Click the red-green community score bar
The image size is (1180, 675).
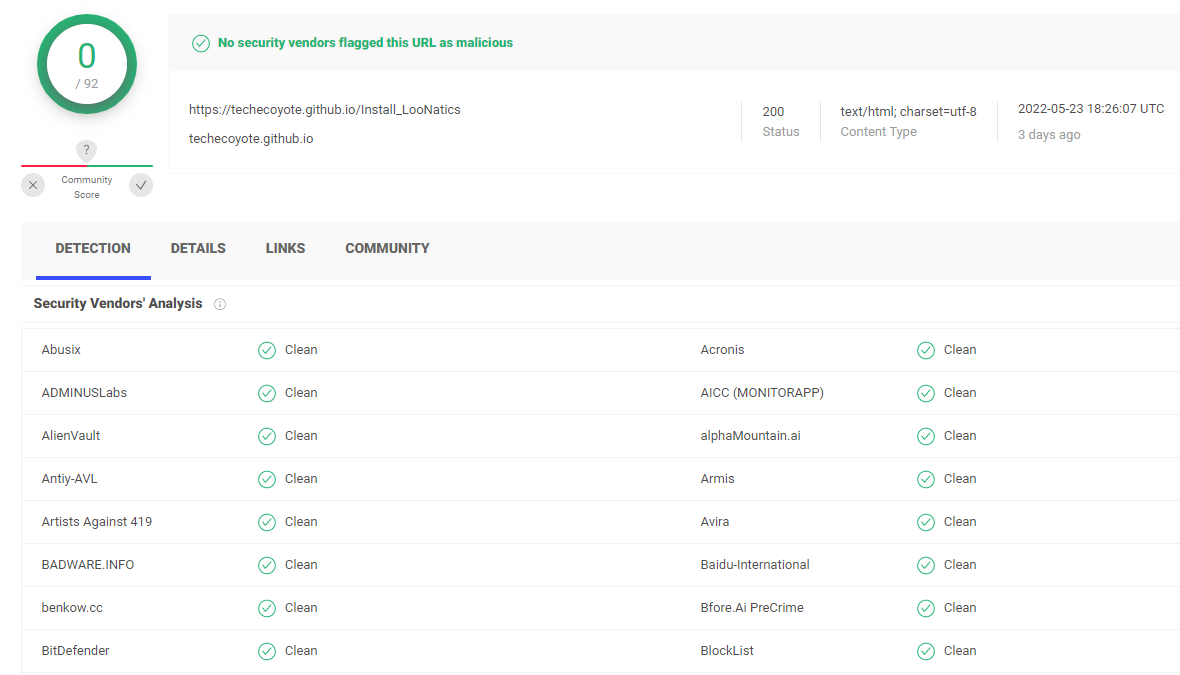click(87, 166)
